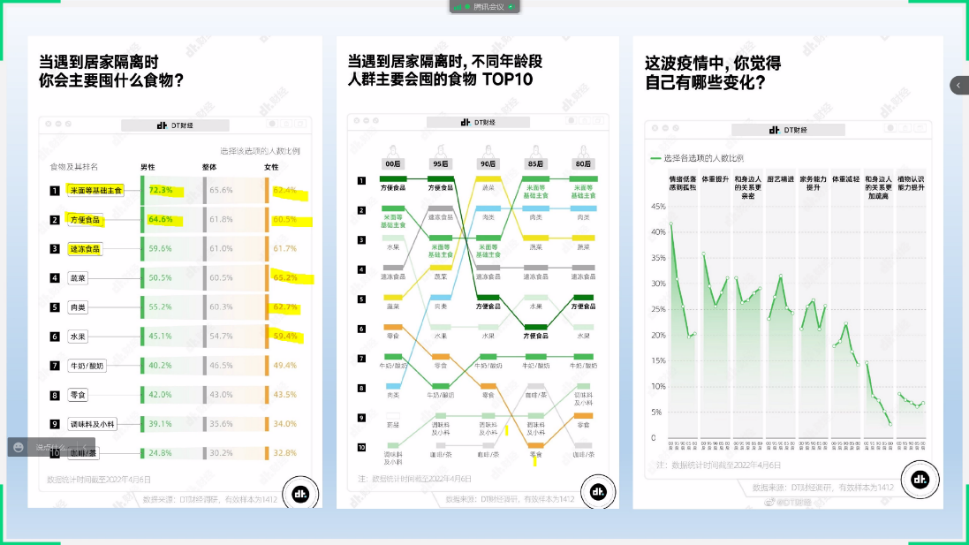Image resolution: width=969 pixels, height=545 pixels.
Task: Click the rank 1 number badge in left table
Action: pos(55,190)
